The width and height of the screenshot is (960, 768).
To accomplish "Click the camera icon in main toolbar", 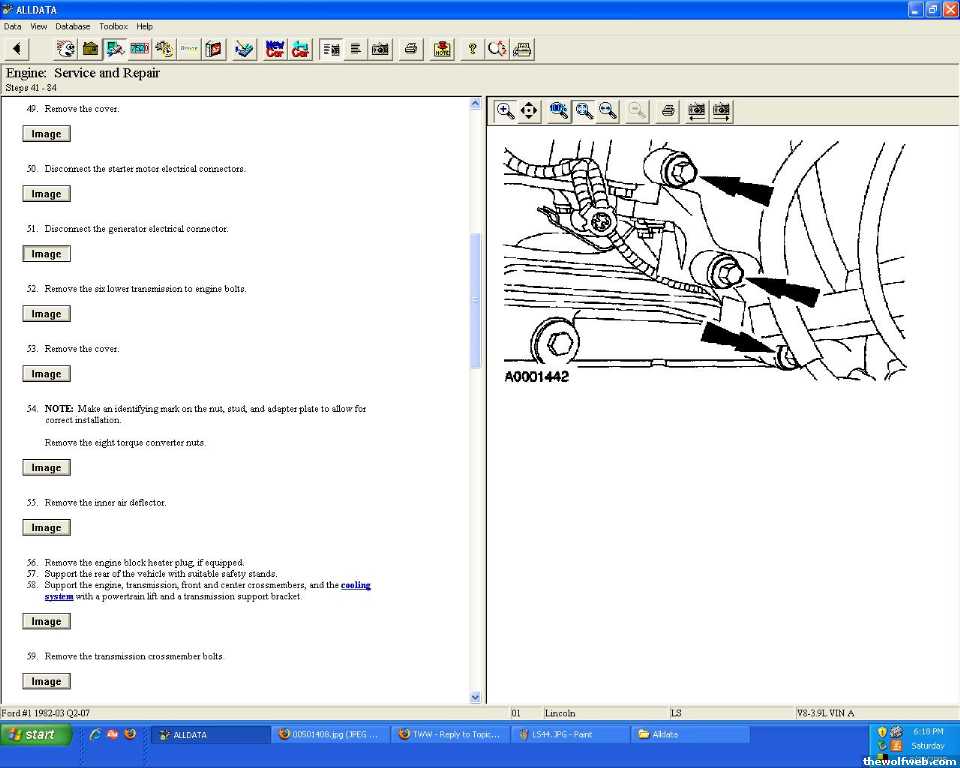I will (380, 49).
